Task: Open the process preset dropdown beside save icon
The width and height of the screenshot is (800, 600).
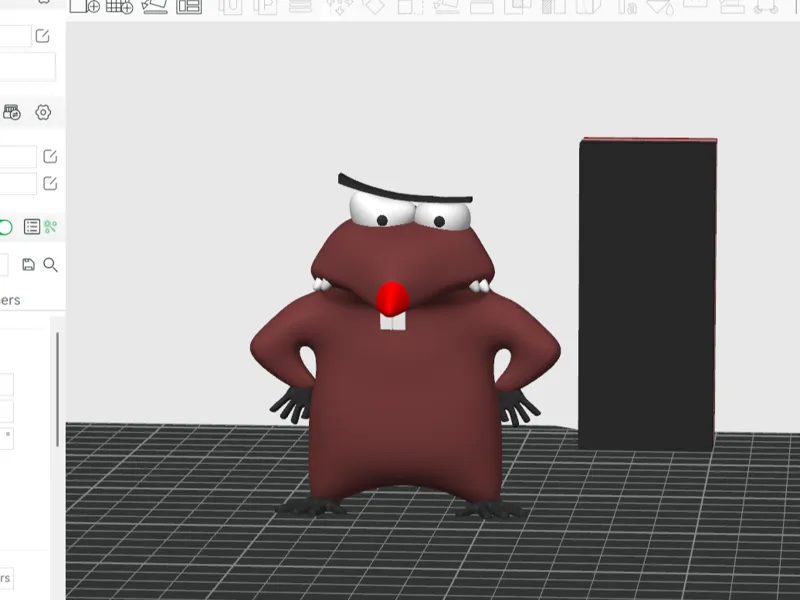Action: point(4,265)
